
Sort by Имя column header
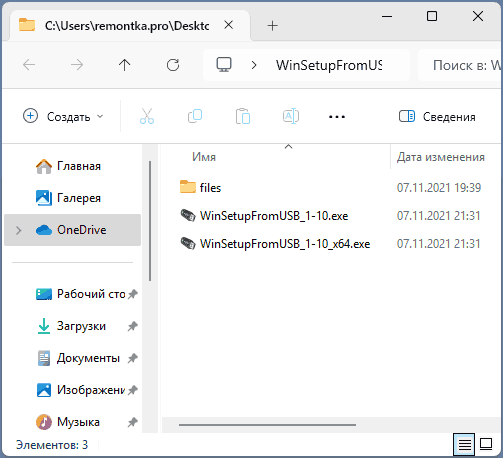204,157
